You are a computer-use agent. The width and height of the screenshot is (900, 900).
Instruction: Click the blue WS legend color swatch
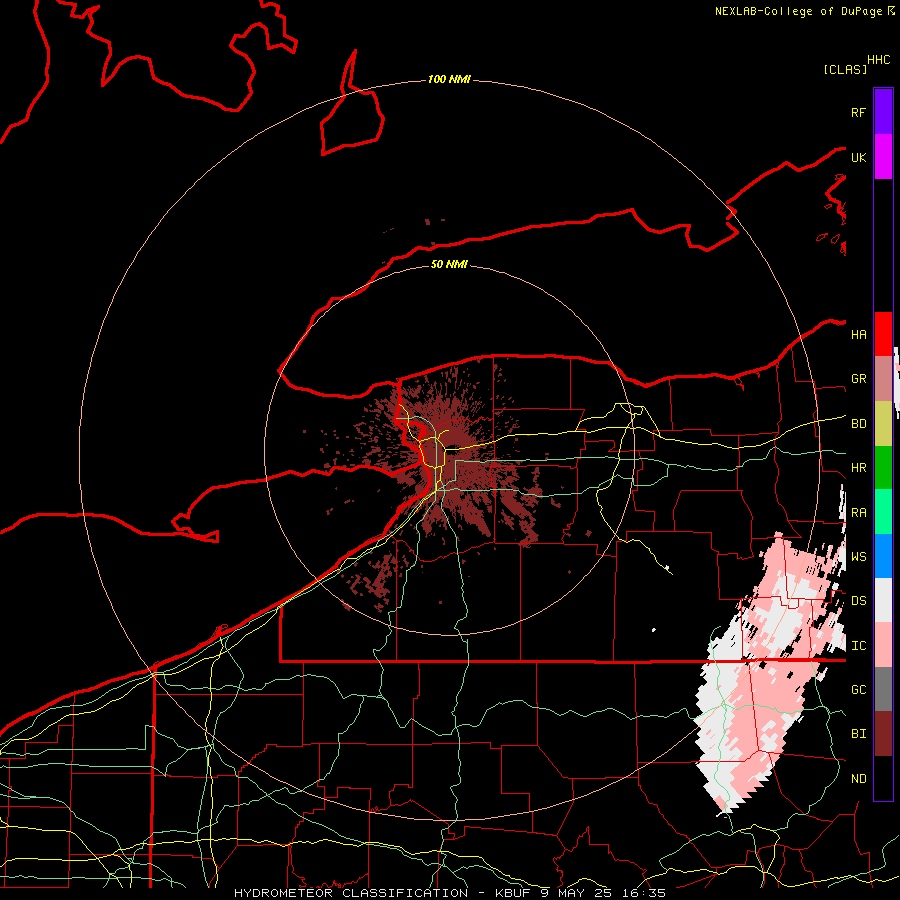pos(883,556)
